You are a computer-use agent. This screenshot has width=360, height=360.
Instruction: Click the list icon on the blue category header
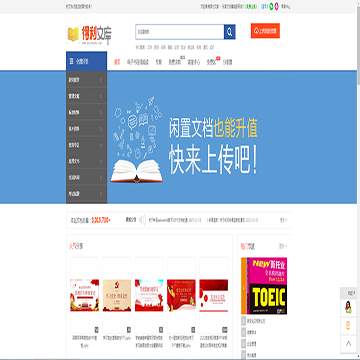click(x=71, y=61)
